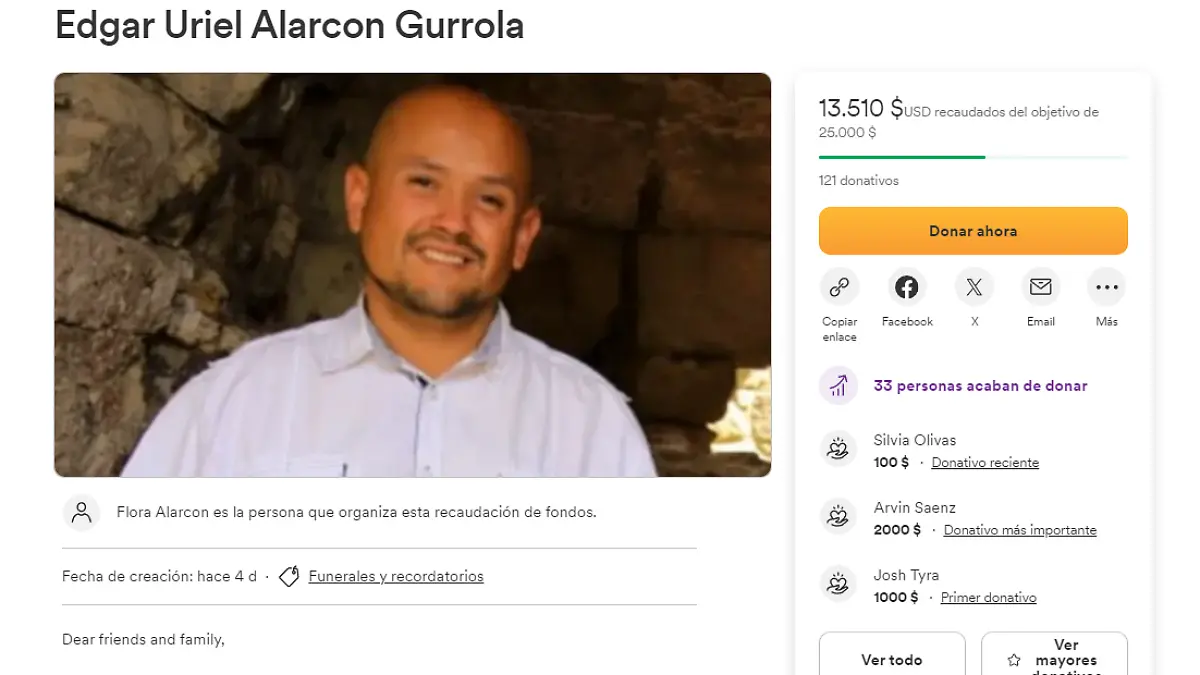Click the donor icon beside Josh Tyra
1200x675 pixels.
click(x=836, y=584)
